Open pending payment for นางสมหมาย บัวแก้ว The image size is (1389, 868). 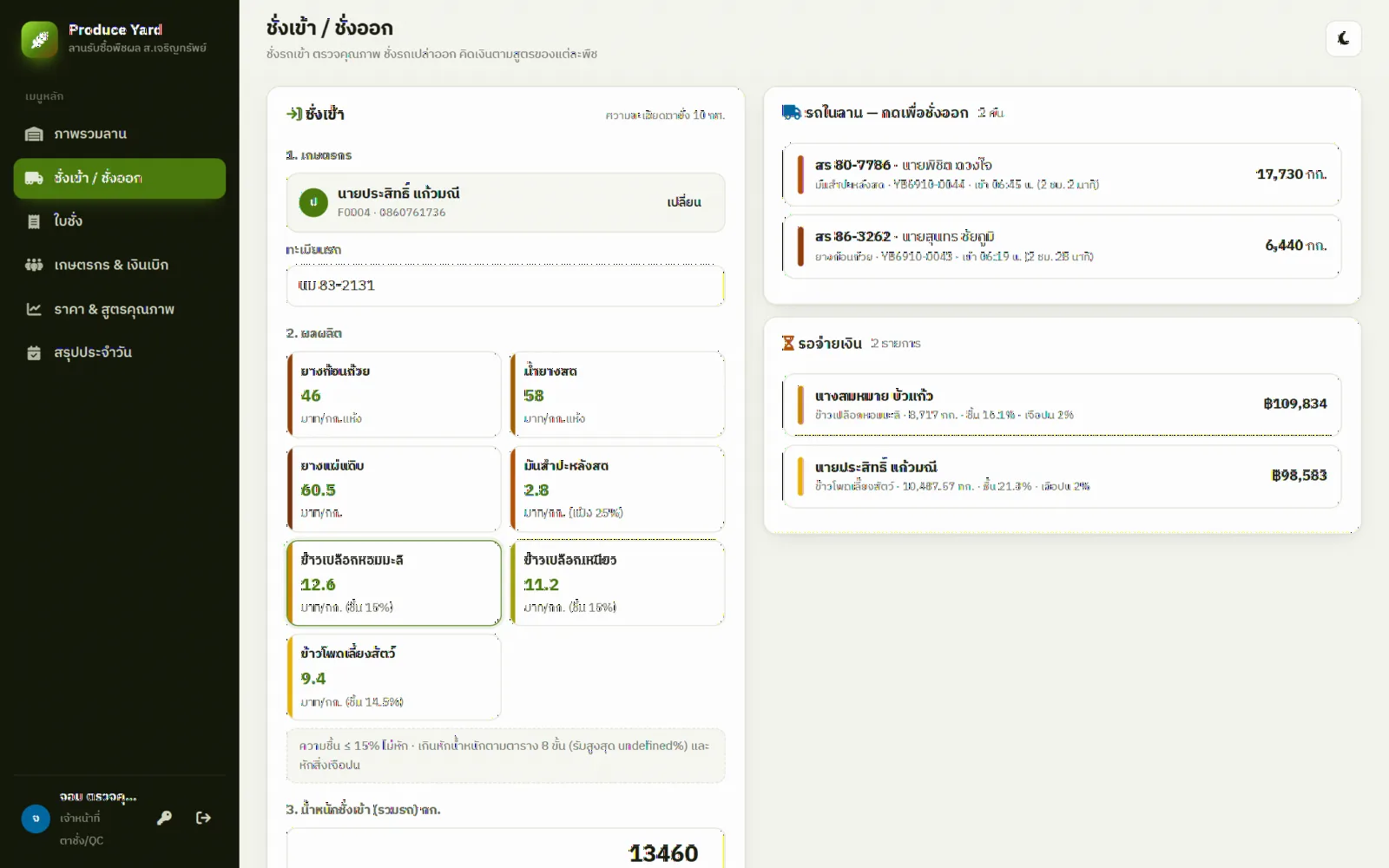[x=1061, y=404]
